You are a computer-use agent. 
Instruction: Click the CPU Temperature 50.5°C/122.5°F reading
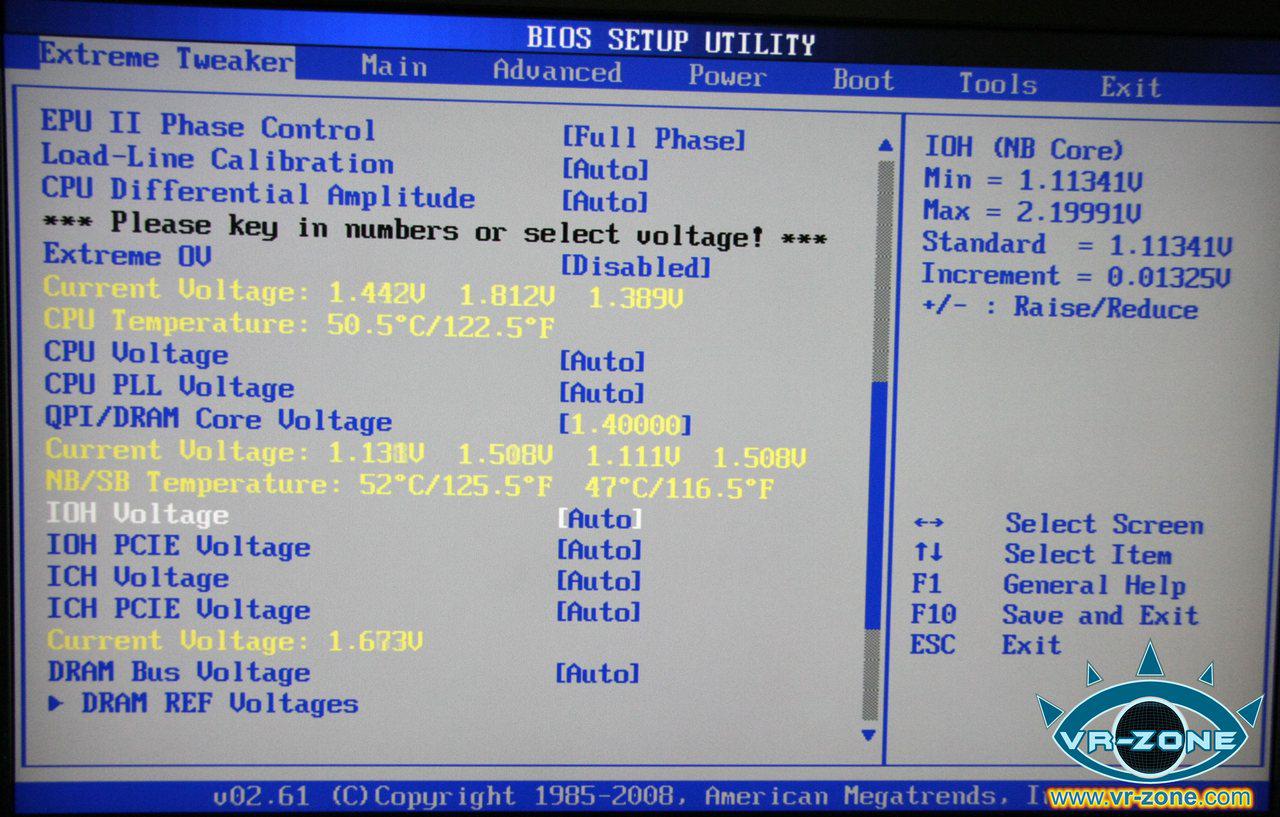pos(300,323)
